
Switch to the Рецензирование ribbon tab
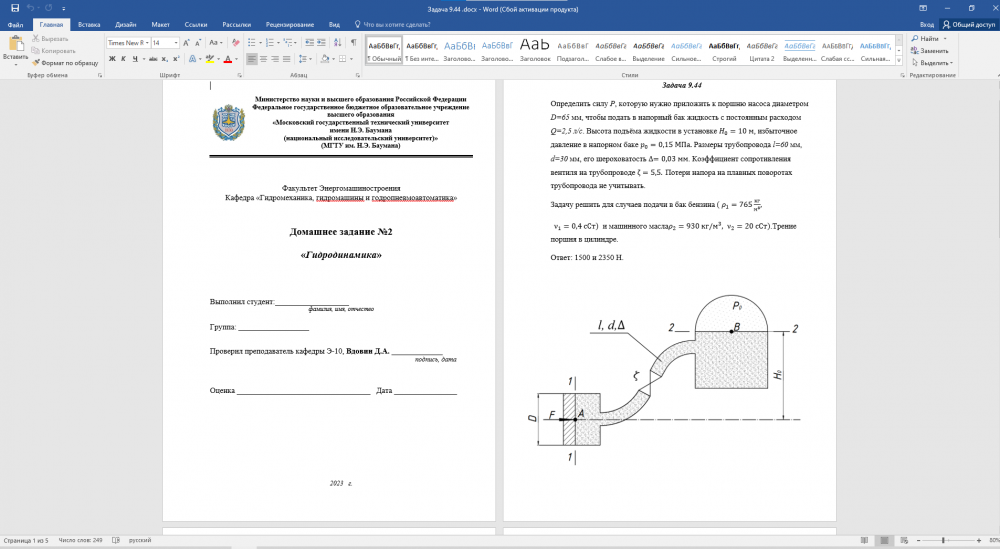(290, 25)
